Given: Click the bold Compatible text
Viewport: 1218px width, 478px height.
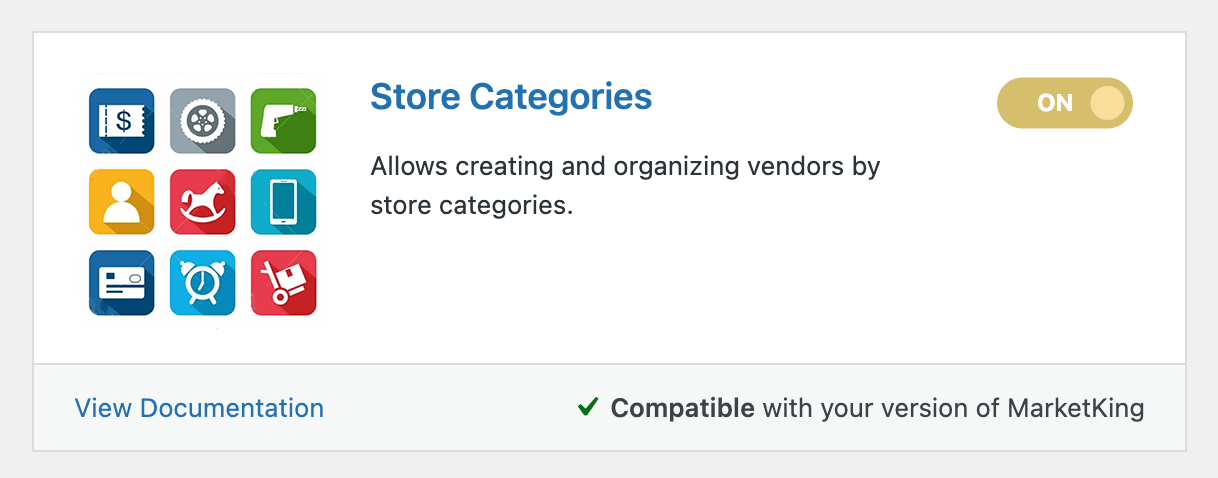Looking at the screenshot, I should (683, 408).
